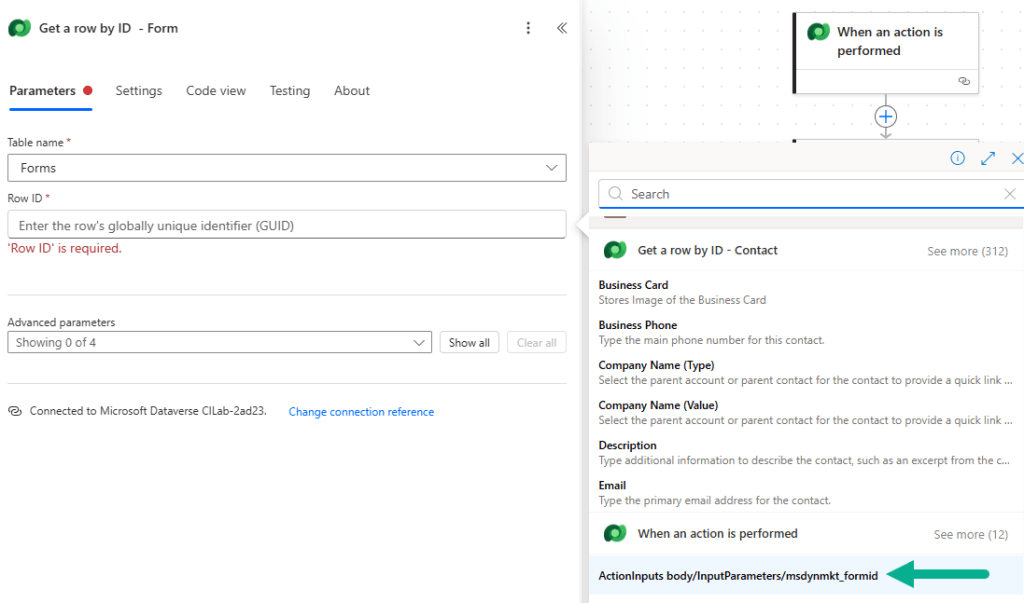Collapse the panel with double chevron icon
Screen dimensions: 1024x603
point(562,28)
